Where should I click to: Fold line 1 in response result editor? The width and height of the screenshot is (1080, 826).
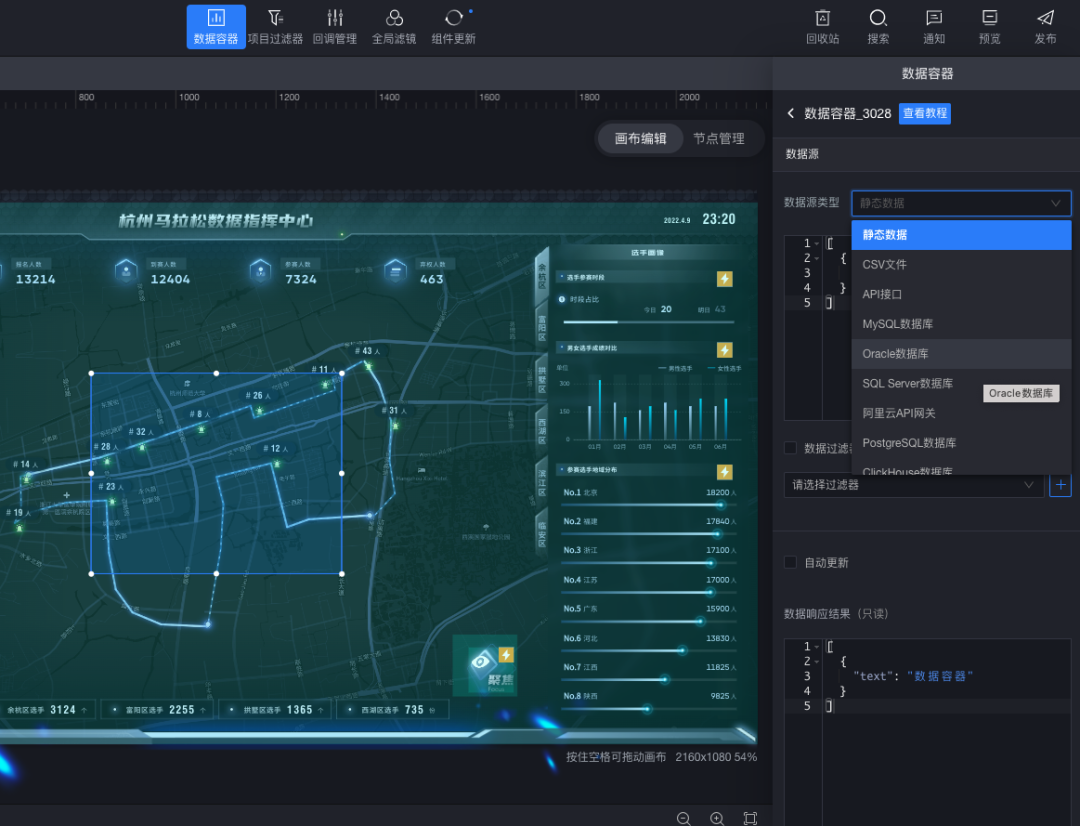[x=817, y=646]
